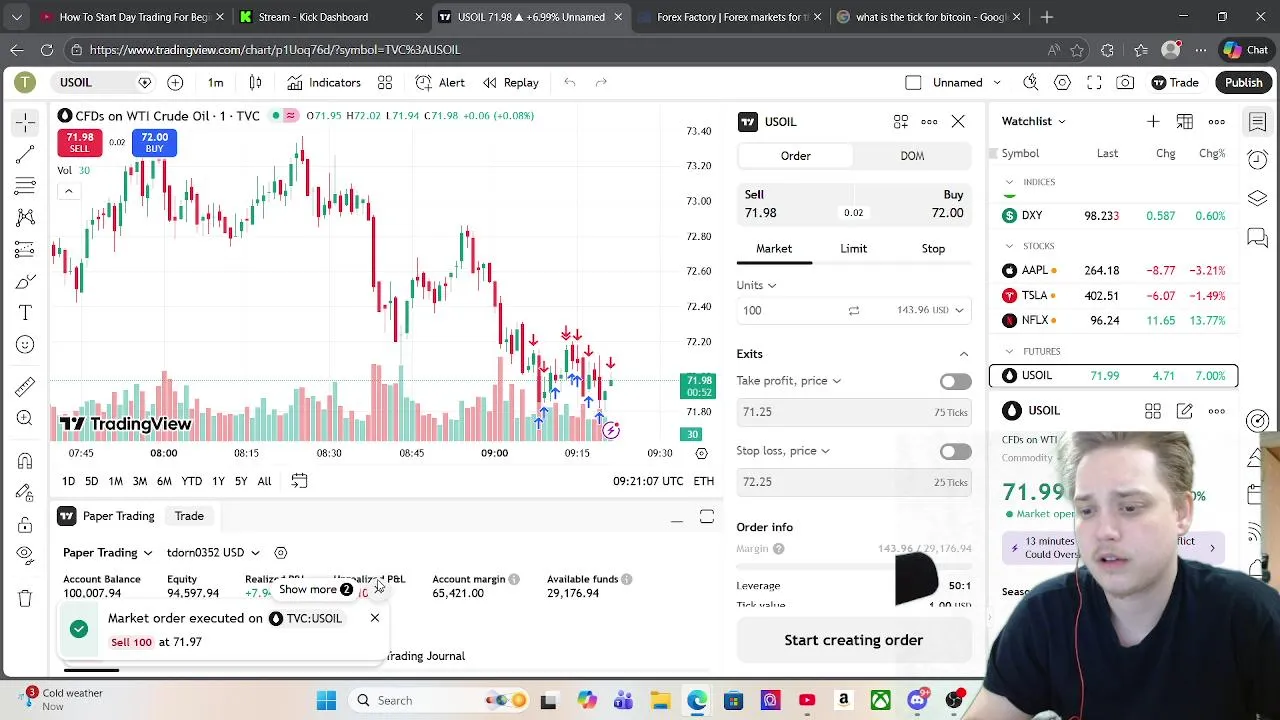Select the Limit order tab

pyautogui.click(x=853, y=249)
